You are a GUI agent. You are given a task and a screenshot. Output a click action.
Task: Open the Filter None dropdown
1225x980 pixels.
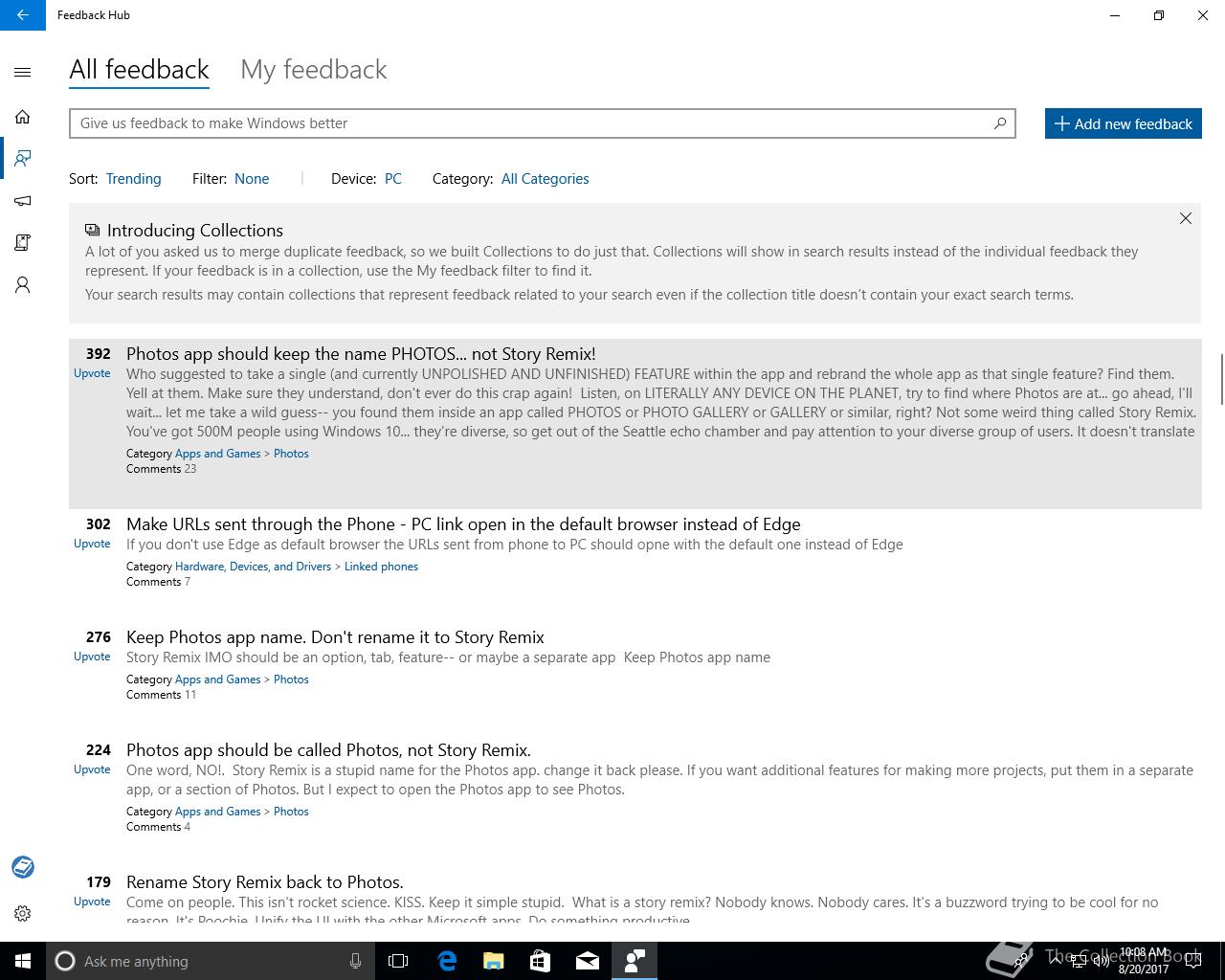tap(252, 179)
